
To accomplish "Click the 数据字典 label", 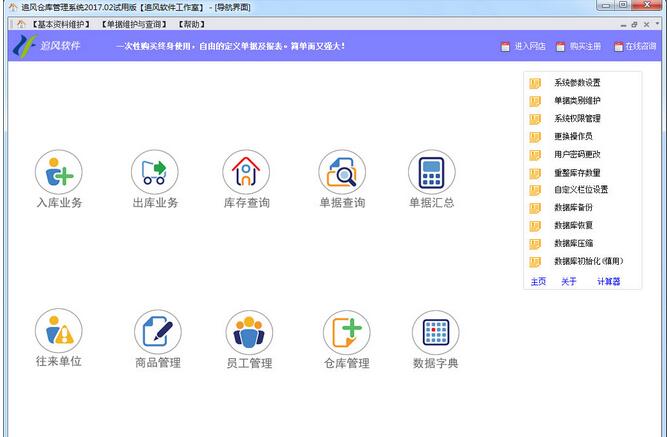I will pos(436,363).
